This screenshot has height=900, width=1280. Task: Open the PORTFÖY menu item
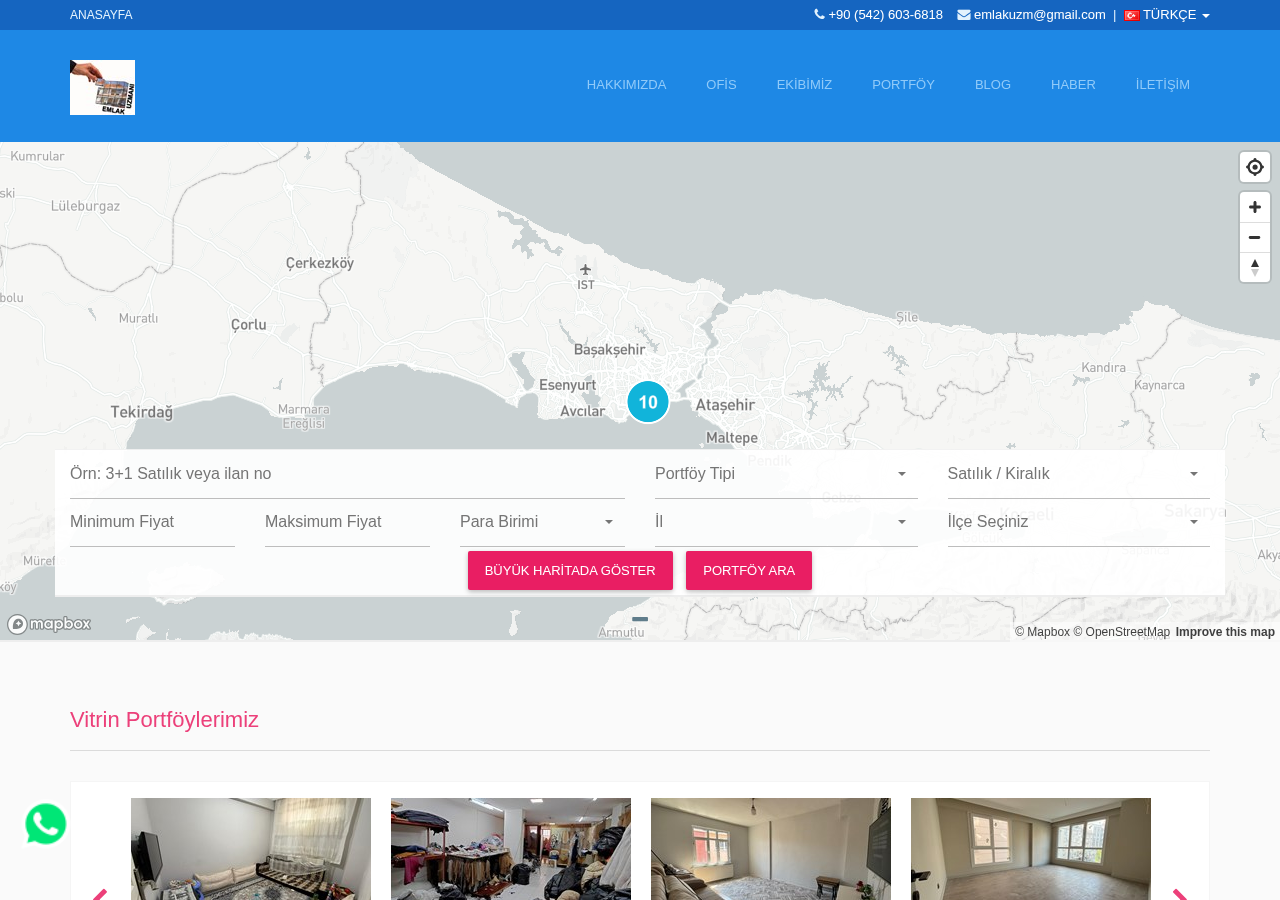903,85
